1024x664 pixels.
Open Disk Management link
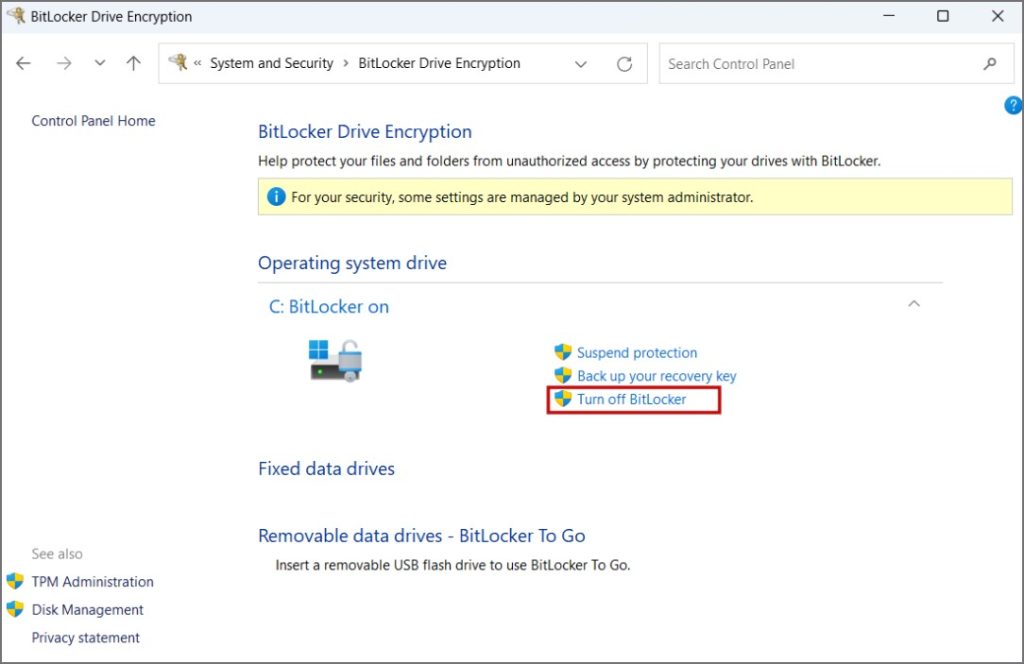point(88,610)
